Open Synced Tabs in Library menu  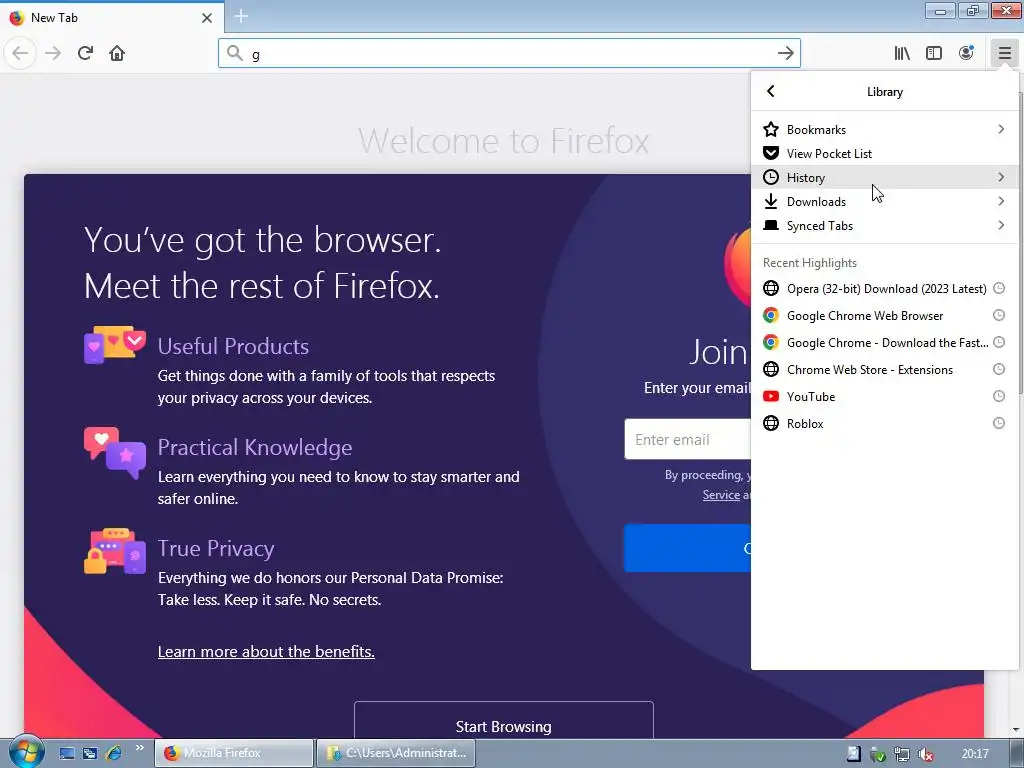[885, 225]
